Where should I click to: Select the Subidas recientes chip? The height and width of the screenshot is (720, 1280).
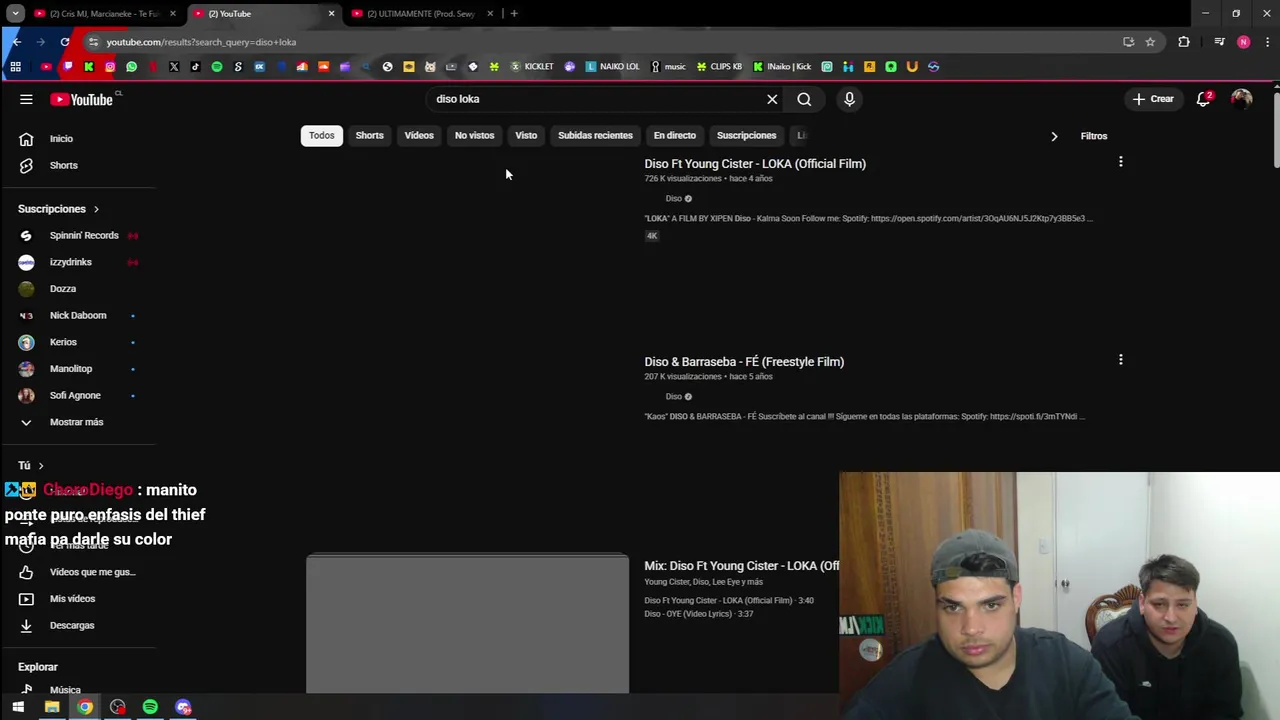595,136
